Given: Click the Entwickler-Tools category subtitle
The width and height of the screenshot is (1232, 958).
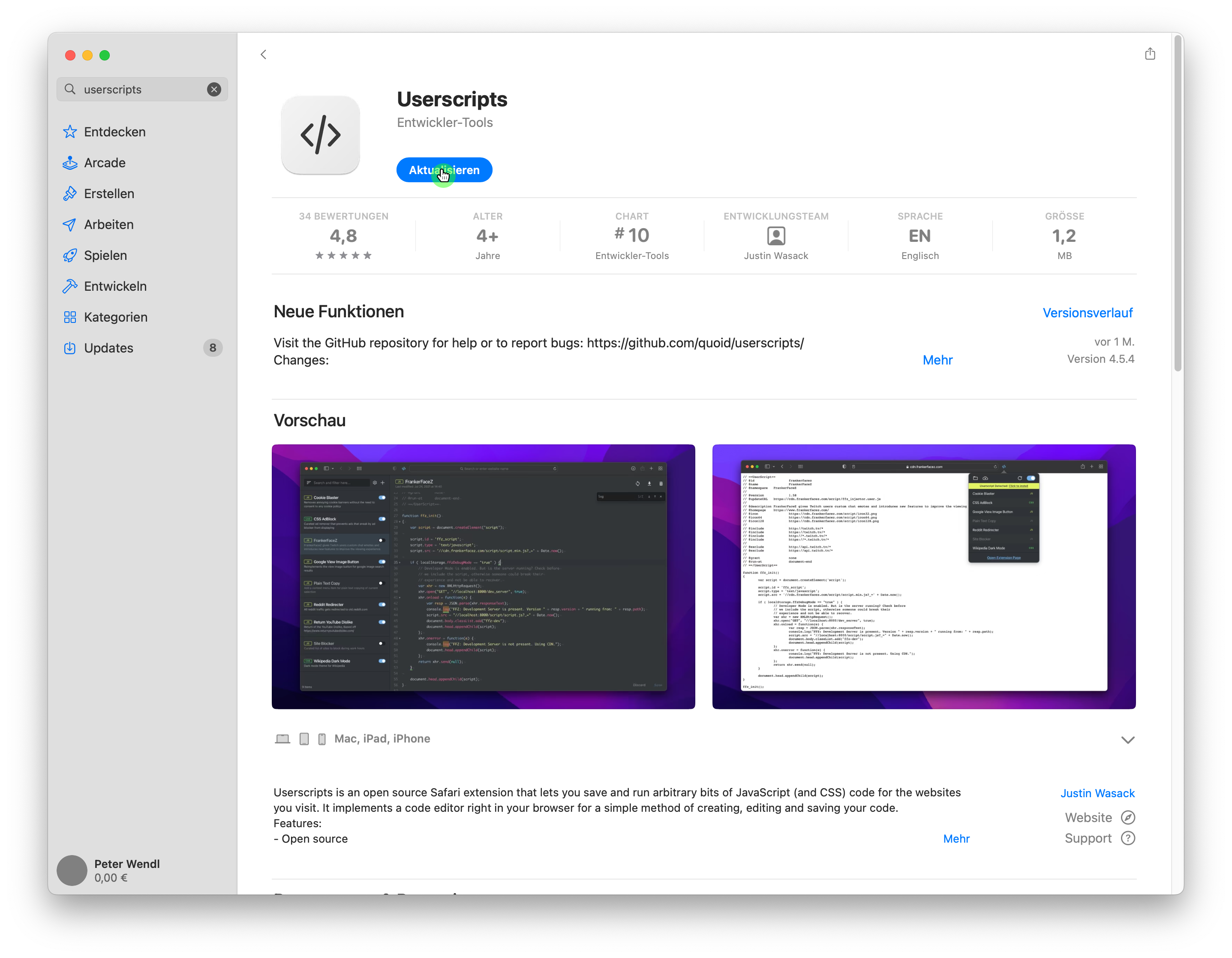Looking at the screenshot, I should 445,122.
